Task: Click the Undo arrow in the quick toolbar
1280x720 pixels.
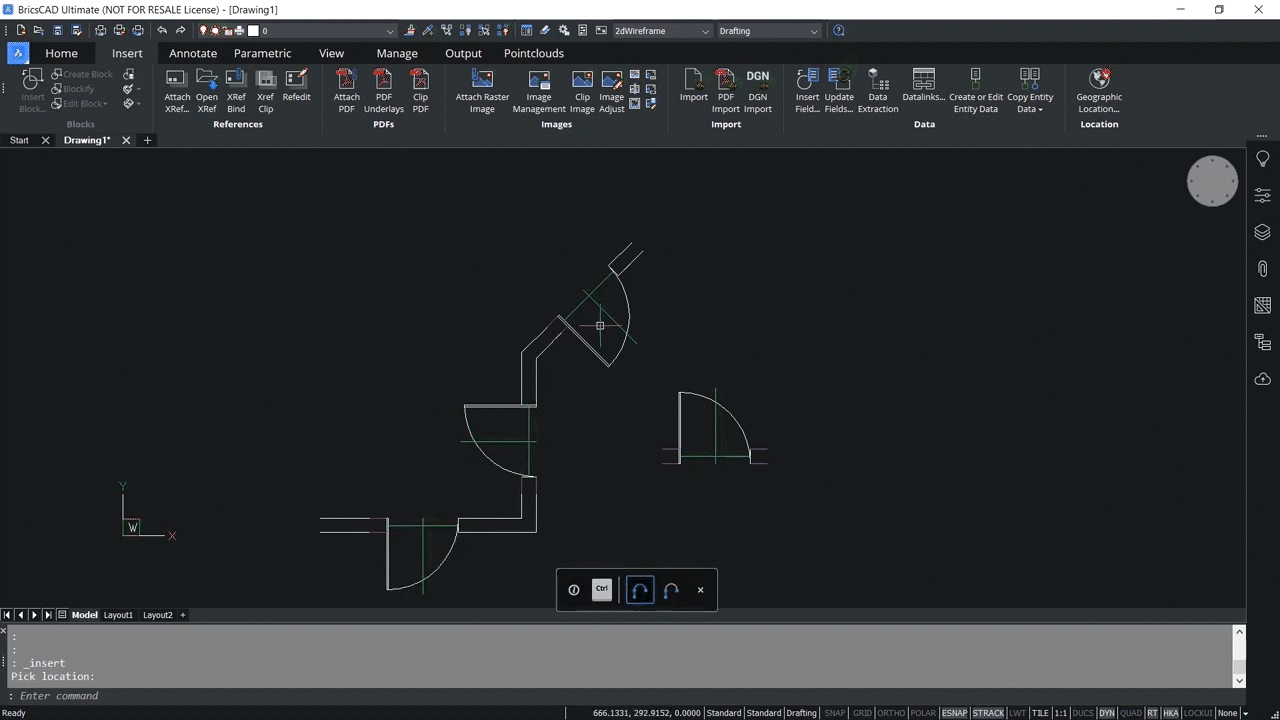Action: 162,31
